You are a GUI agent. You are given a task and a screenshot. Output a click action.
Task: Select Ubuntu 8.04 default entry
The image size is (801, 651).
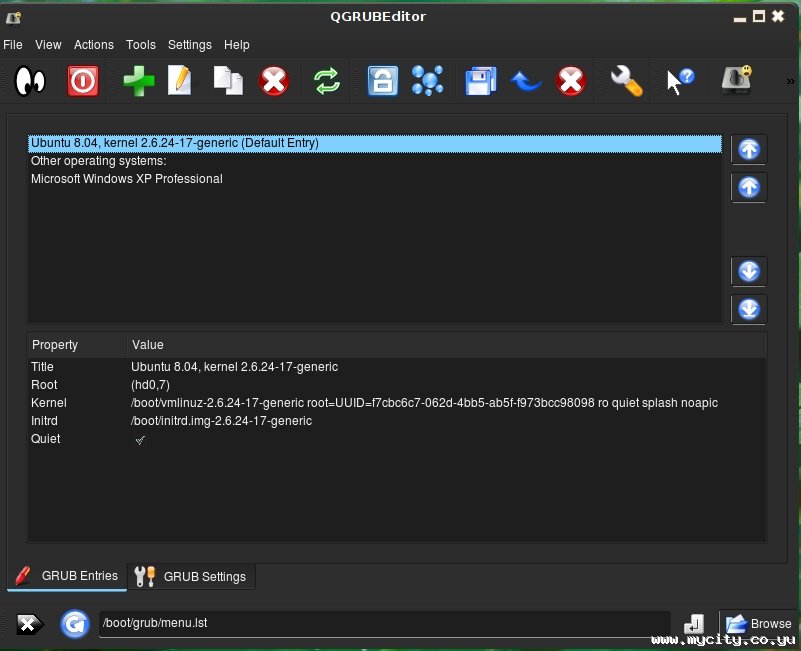pos(374,143)
